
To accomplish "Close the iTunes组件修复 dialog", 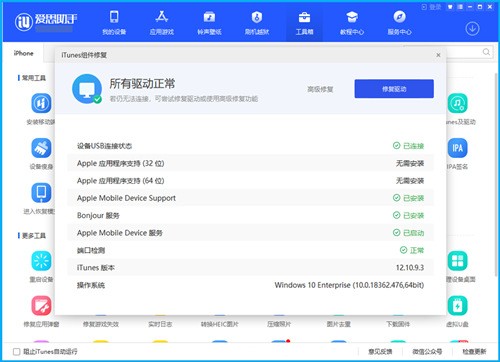I will tap(438, 55).
